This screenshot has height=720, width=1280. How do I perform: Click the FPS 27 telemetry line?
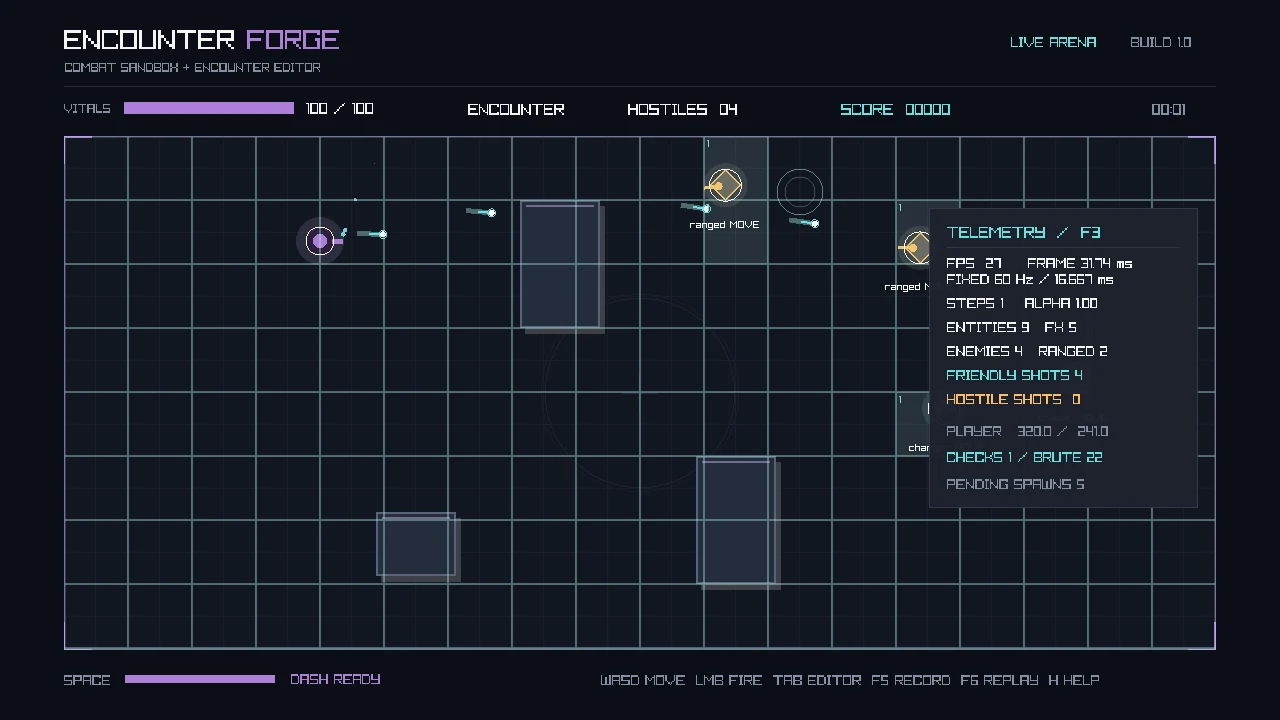(x=1039, y=263)
